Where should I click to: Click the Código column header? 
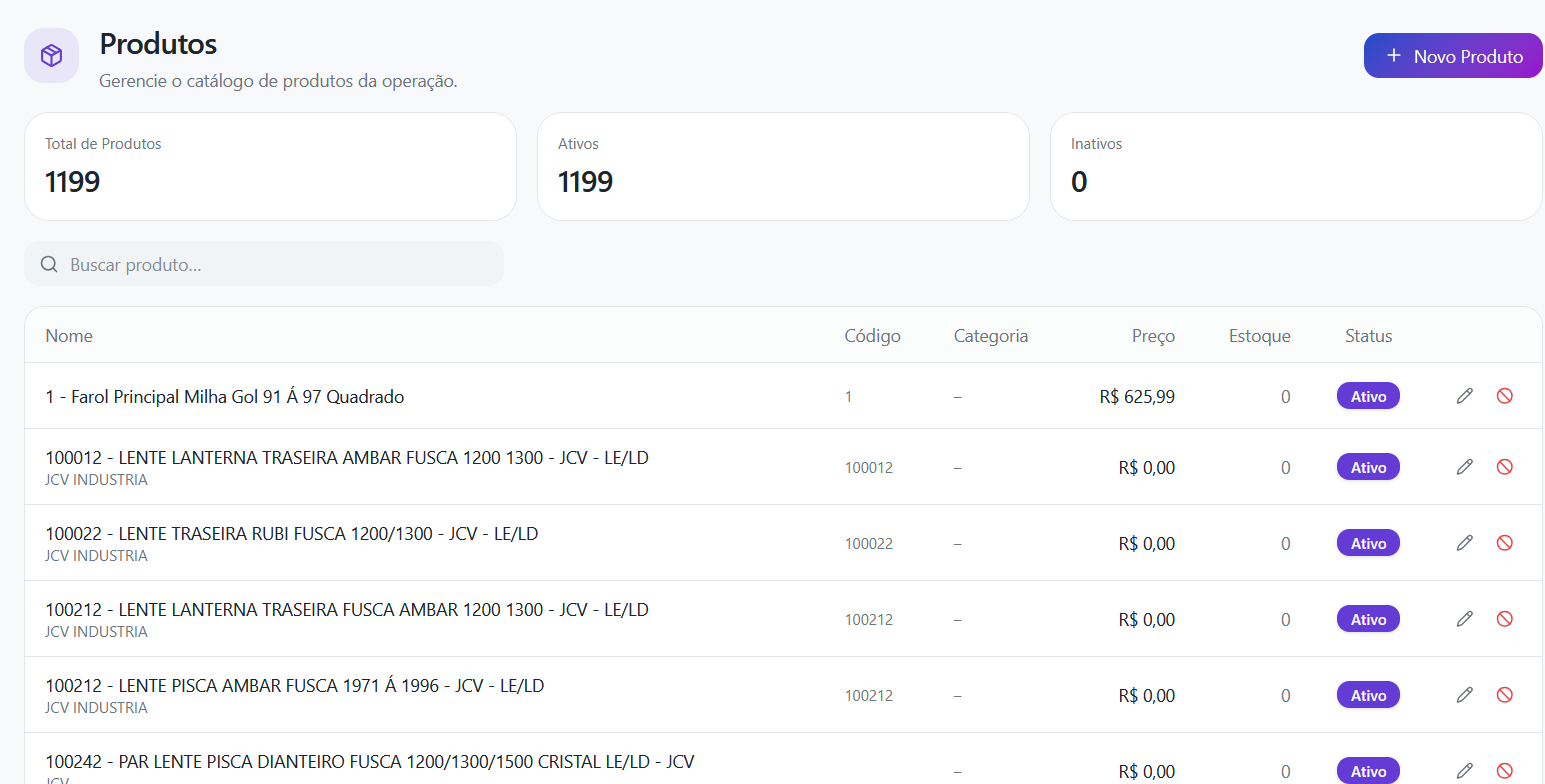tap(872, 336)
